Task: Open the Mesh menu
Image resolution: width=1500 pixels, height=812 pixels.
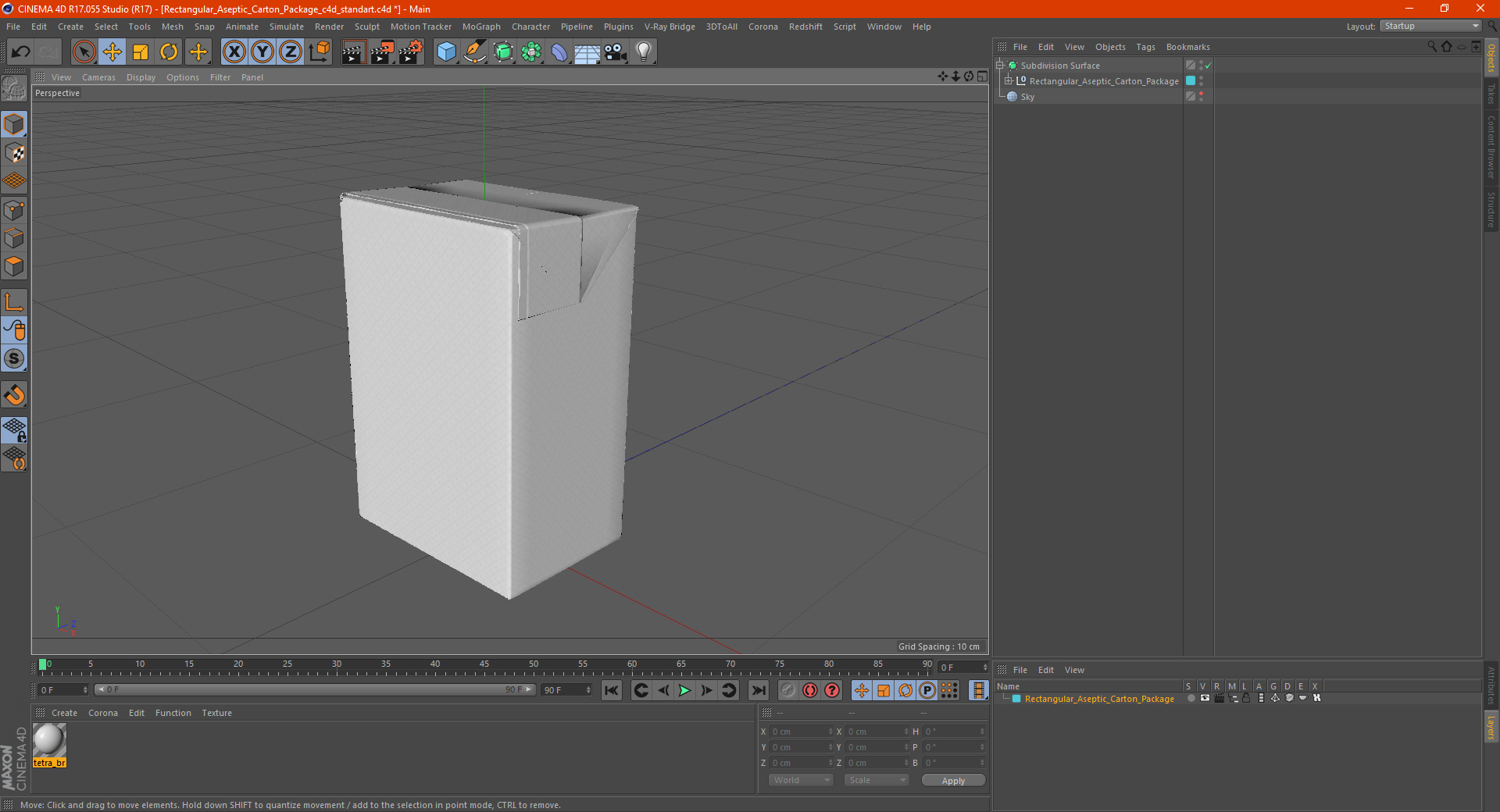Action: 172,27
